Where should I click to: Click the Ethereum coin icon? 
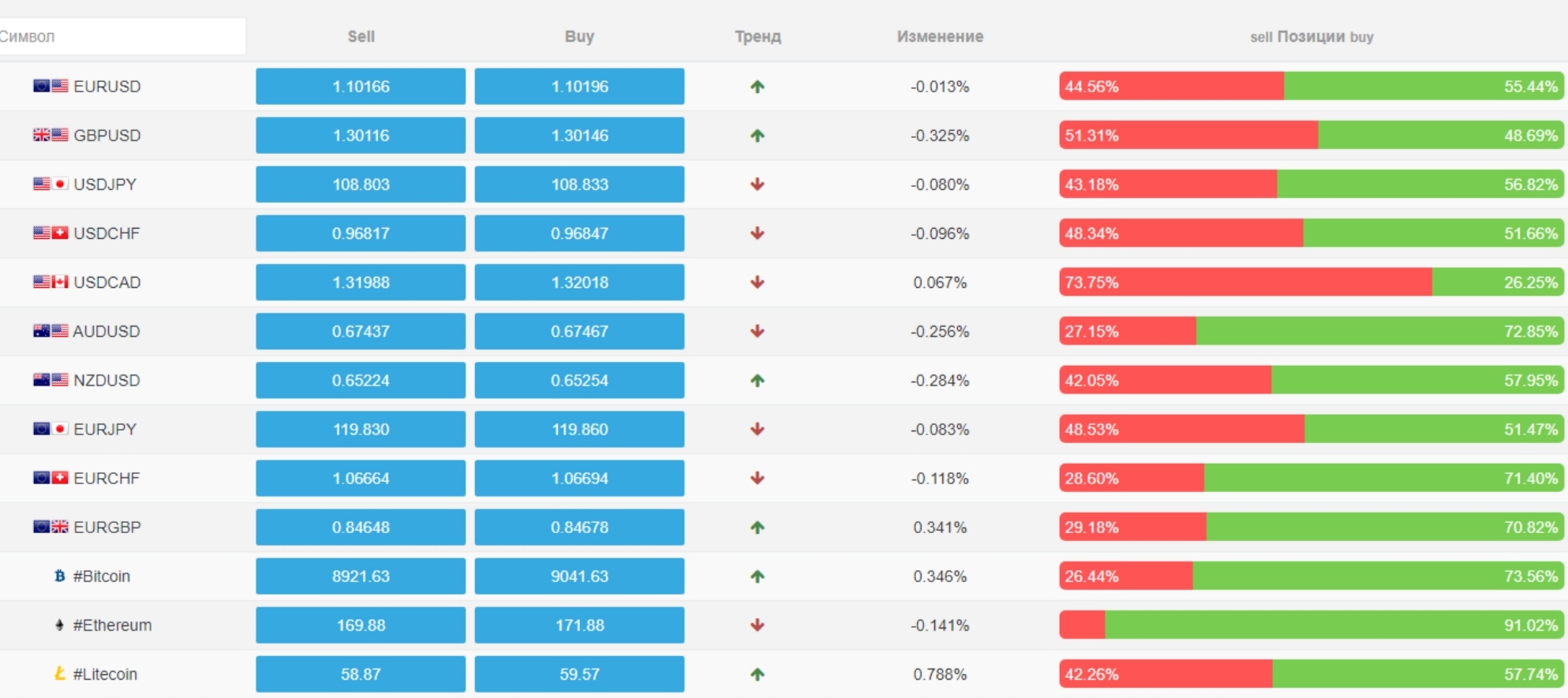[x=59, y=625]
